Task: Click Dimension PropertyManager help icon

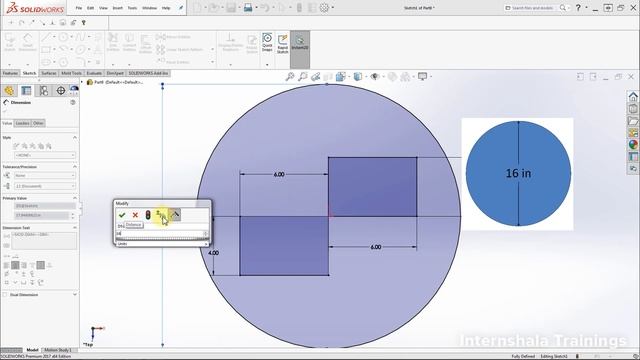Action: [73, 102]
